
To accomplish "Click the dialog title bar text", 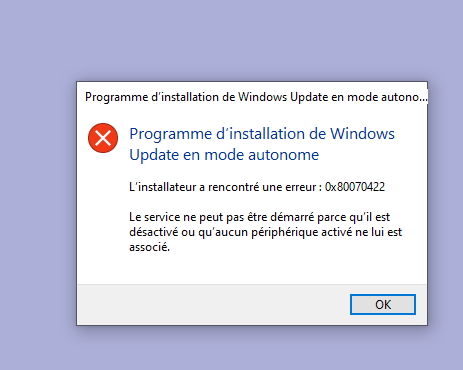I will (256, 97).
